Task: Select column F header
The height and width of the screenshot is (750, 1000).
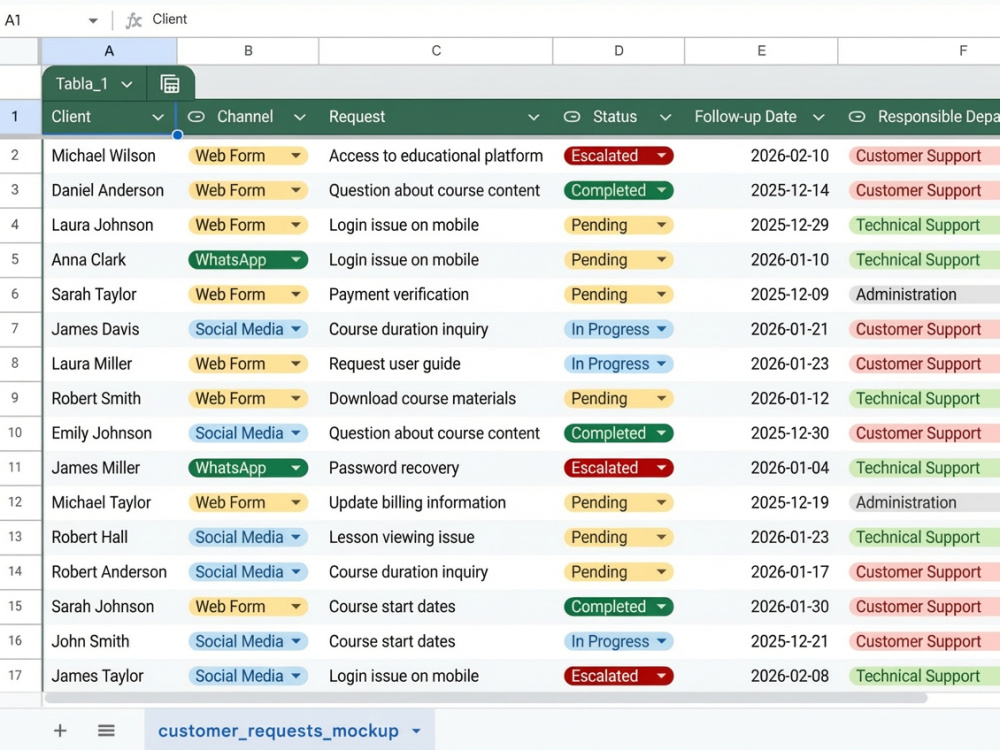Action: [920, 51]
